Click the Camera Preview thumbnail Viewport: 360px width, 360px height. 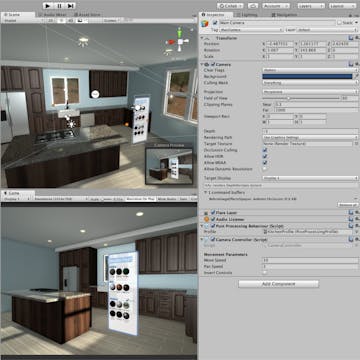[169, 166]
